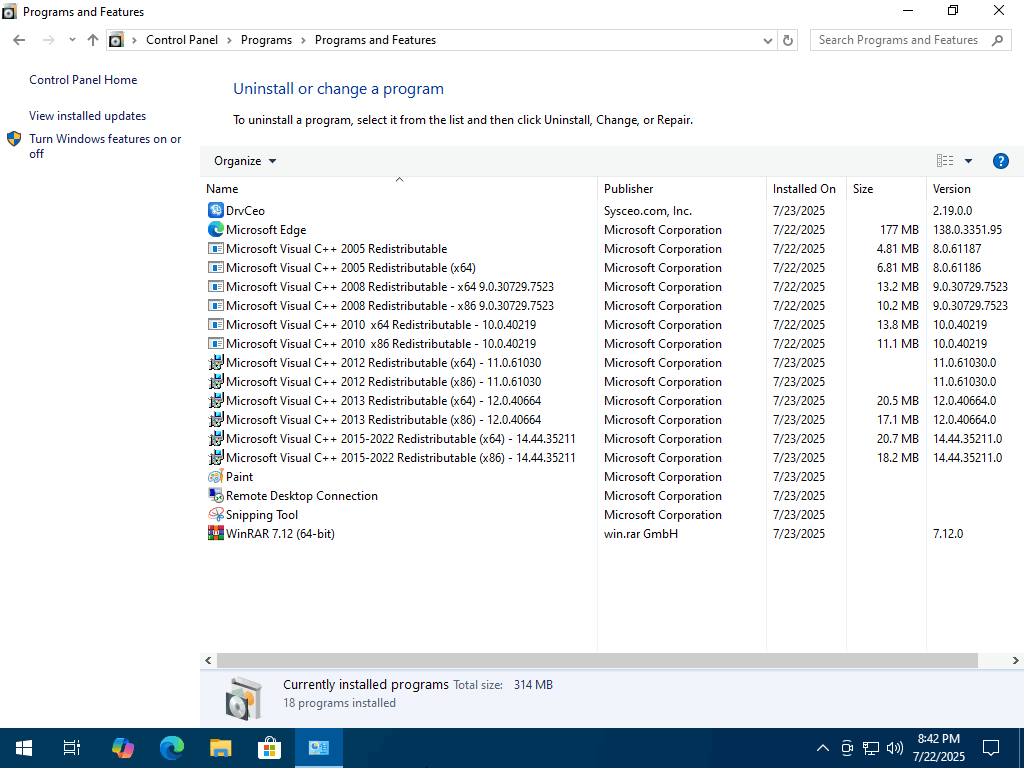
Task: Select Visual C++ 2012 Redistributable (x86) row
Action: pos(612,381)
